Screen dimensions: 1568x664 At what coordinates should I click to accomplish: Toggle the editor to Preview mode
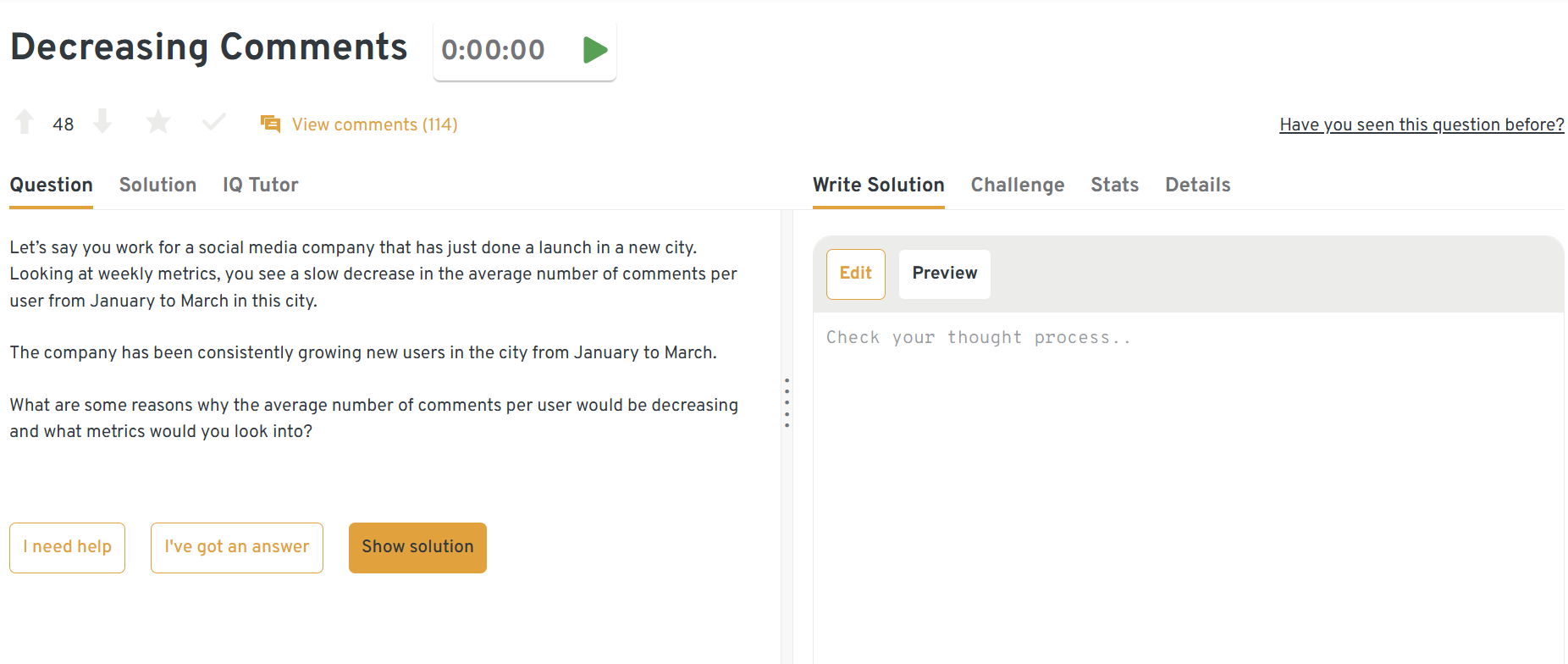click(944, 274)
